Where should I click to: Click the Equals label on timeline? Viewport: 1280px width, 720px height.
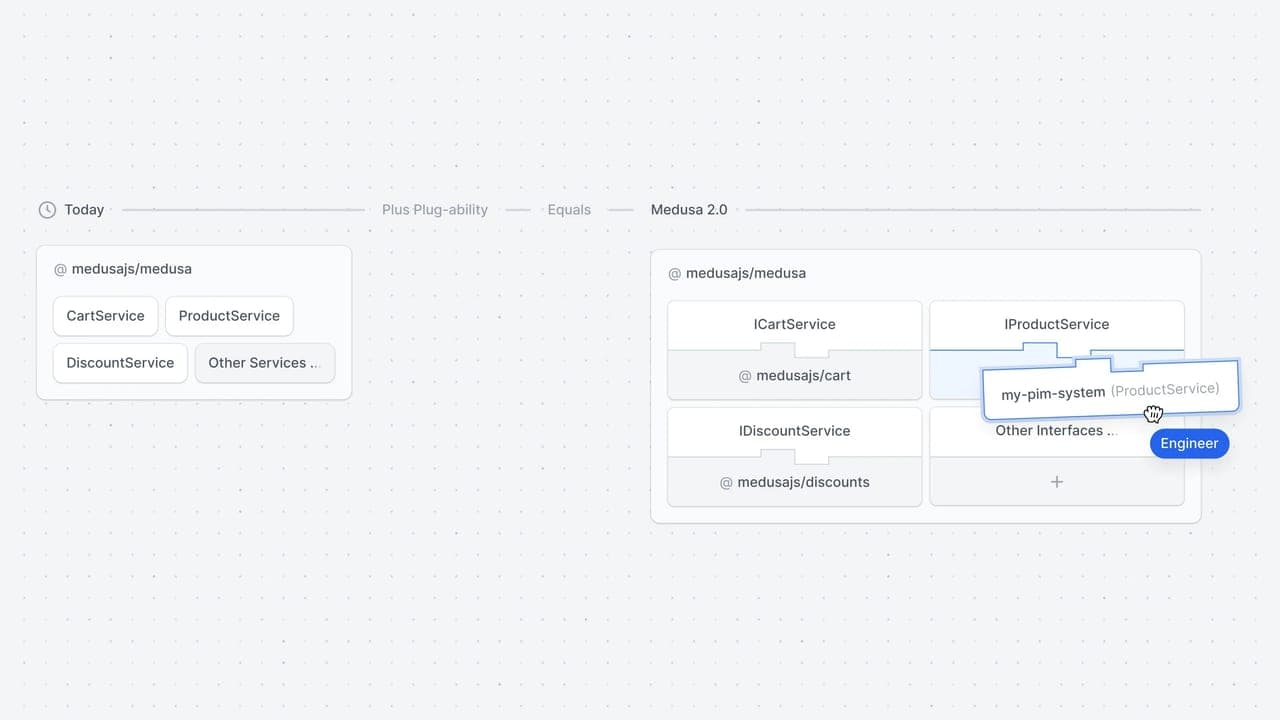[x=569, y=210]
